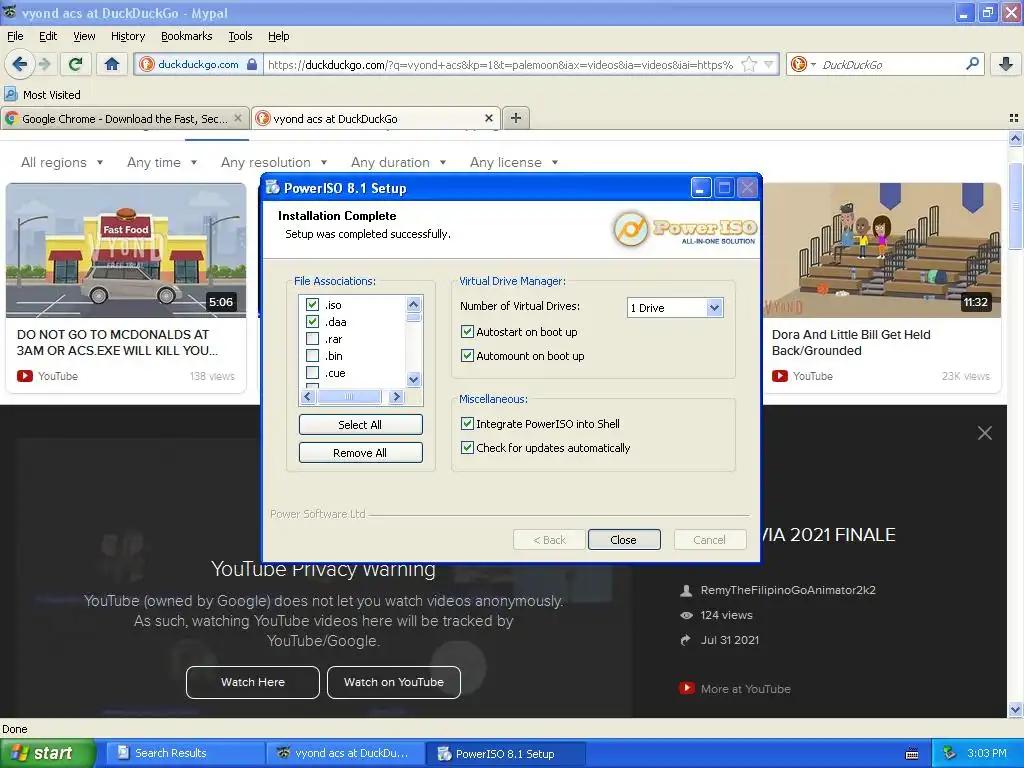Close the vyond acs DuckDuckGo tab
This screenshot has width=1024, height=768.
[488, 118]
